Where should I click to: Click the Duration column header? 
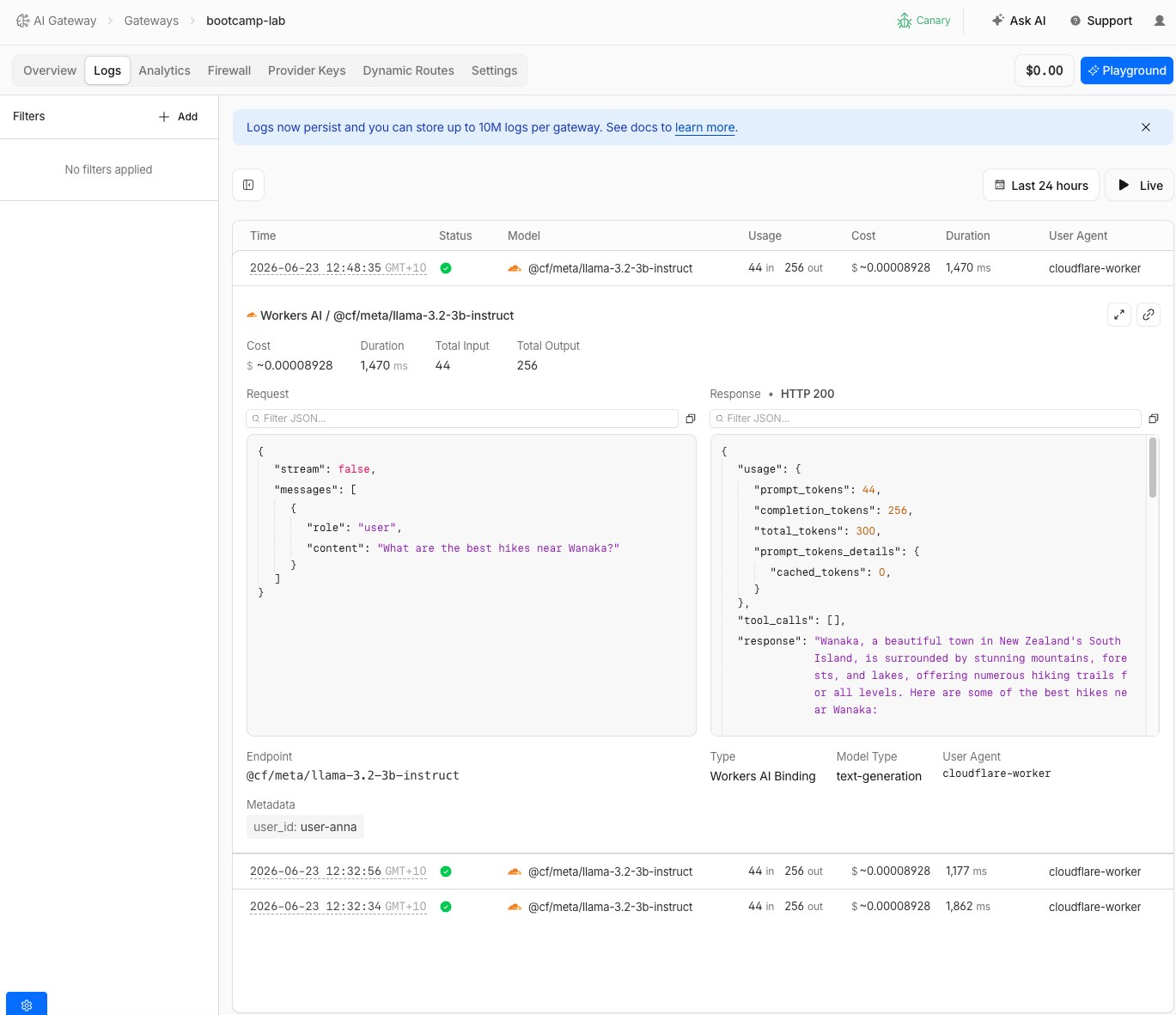click(967, 235)
